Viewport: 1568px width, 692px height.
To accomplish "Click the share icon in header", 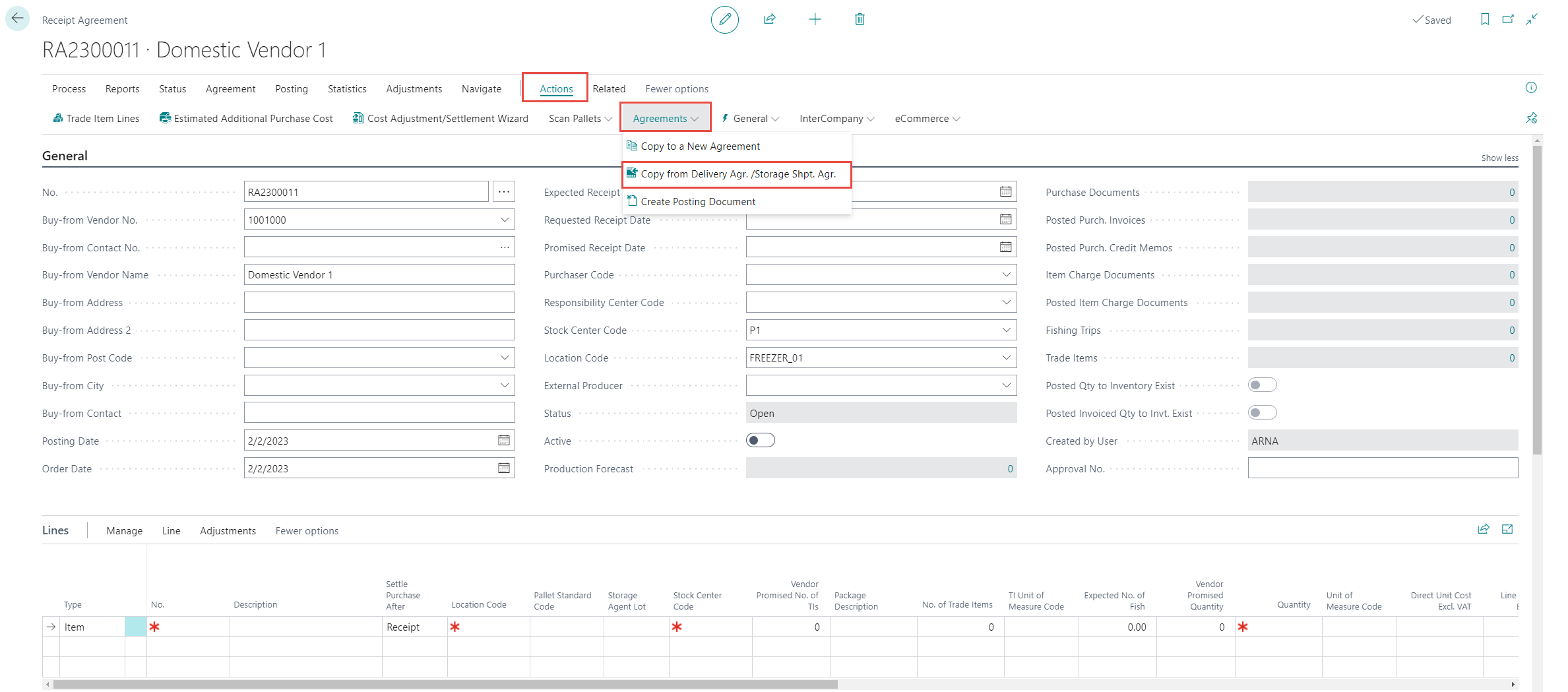I will (x=769, y=20).
